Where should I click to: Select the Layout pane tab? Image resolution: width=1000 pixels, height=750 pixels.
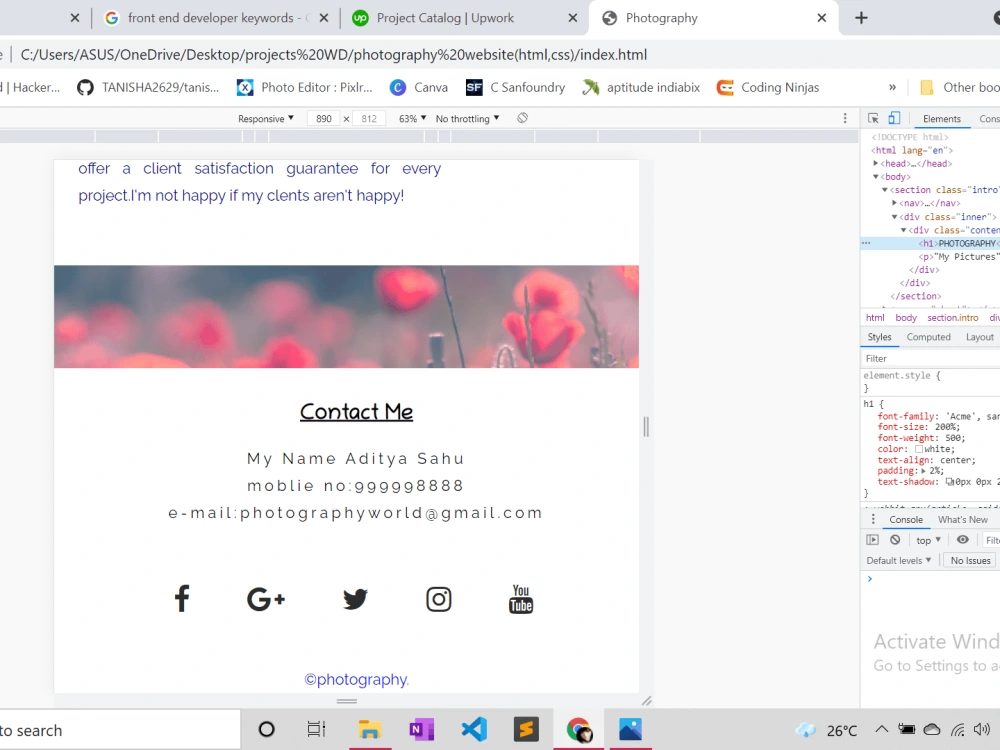tap(980, 337)
